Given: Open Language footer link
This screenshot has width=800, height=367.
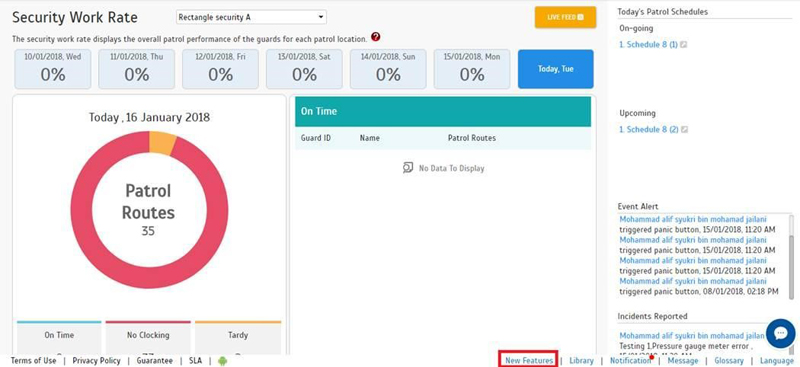Looking at the screenshot, I should (777, 360).
